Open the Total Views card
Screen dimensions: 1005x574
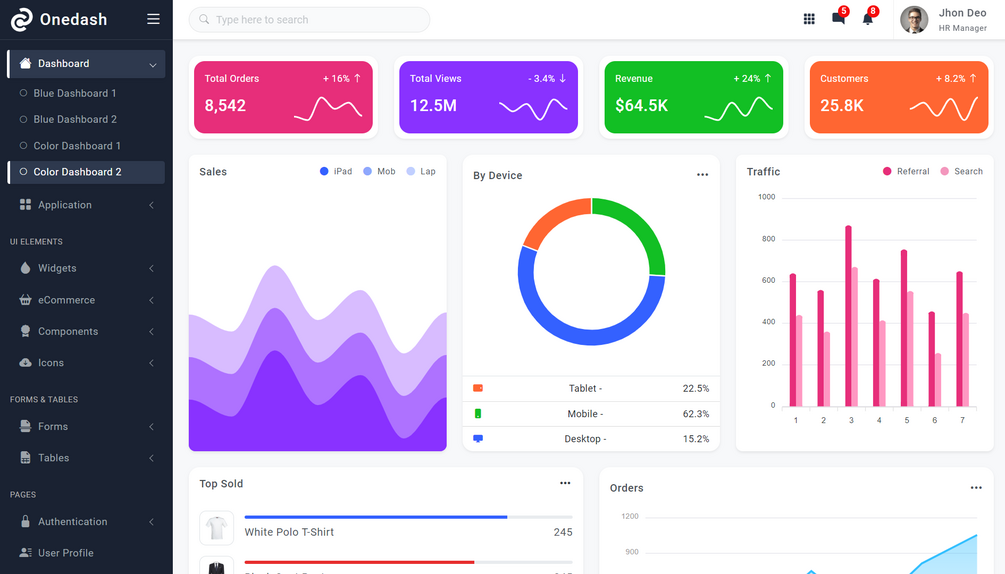pos(488,97)
